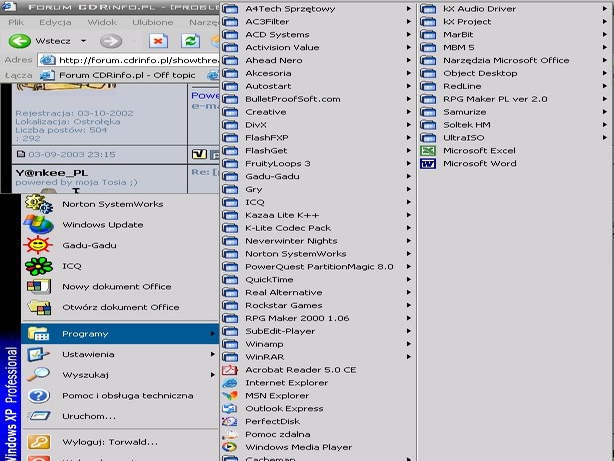Viewport: 614px width, 461px height.
Task: Expand the UltraISO submenu arrow
Action: (x=605, y=137)
